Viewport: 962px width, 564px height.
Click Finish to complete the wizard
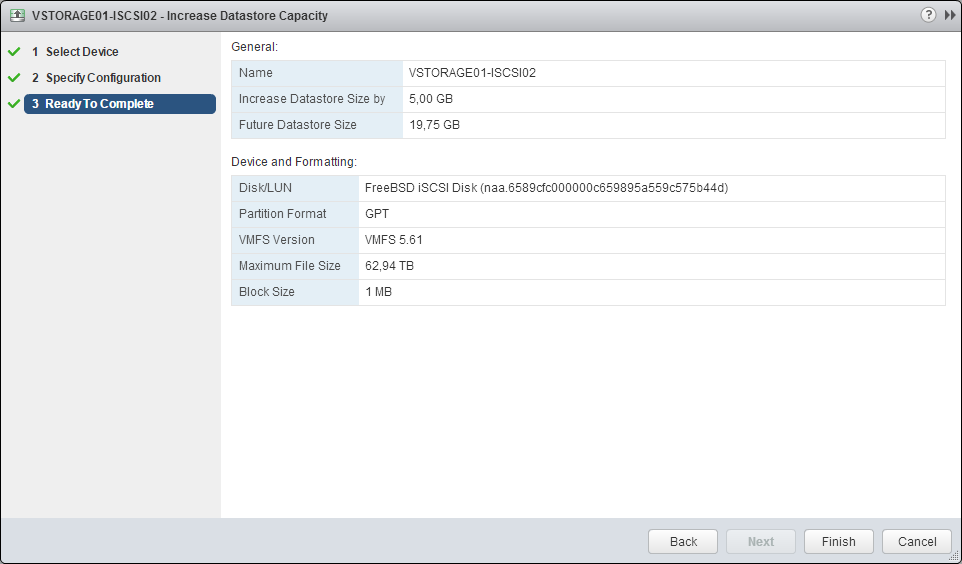(838, 541)
